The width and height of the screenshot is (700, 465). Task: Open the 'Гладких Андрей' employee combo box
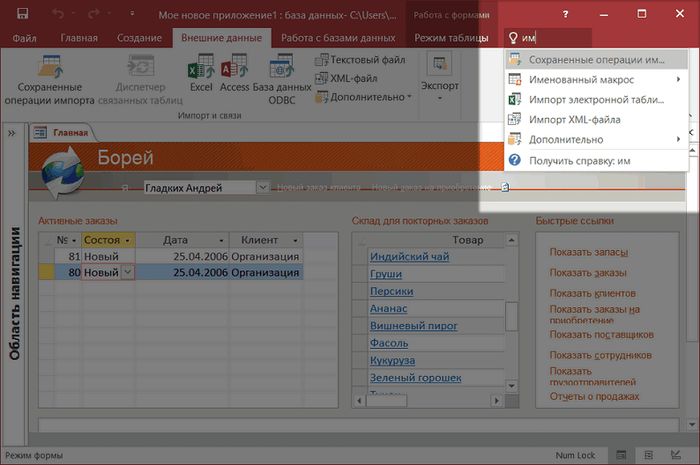point(263,187)
